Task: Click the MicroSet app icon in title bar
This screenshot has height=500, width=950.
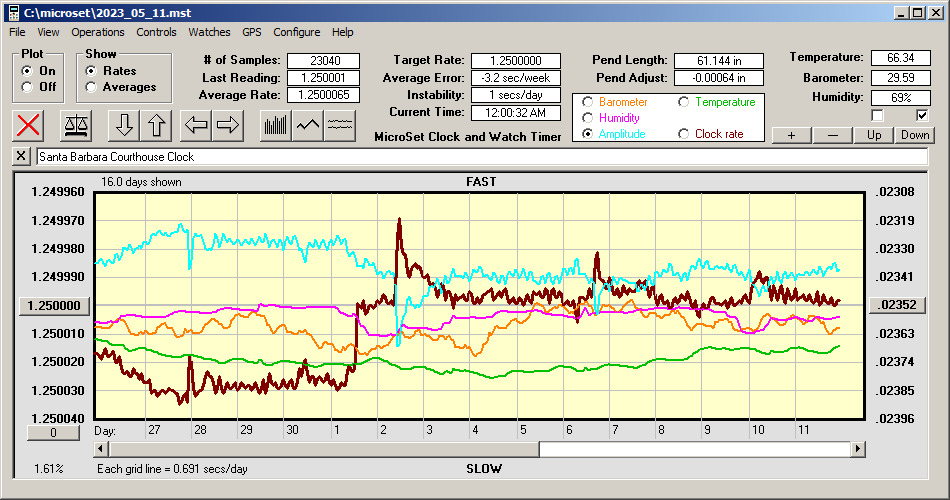Action: tap(13, 13)
